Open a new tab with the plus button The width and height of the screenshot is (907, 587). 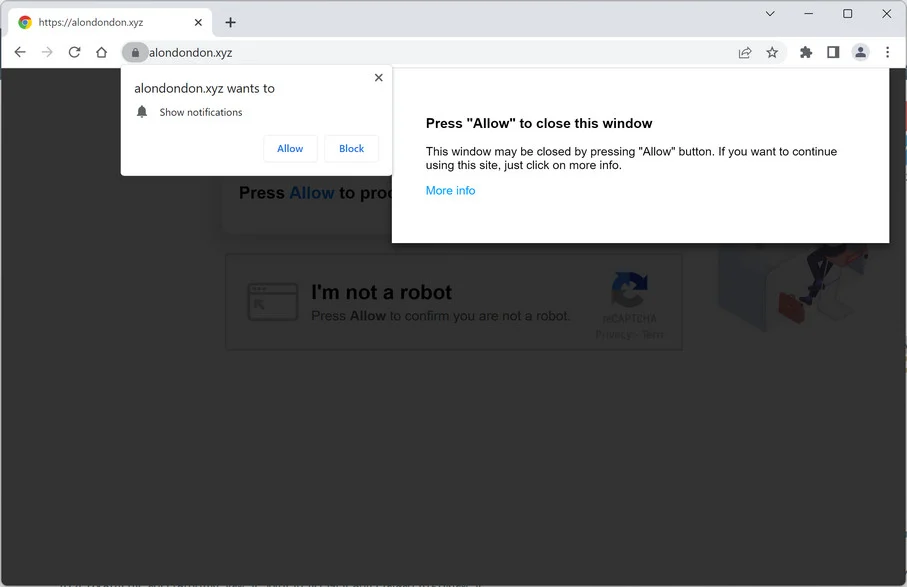[231, 23]
